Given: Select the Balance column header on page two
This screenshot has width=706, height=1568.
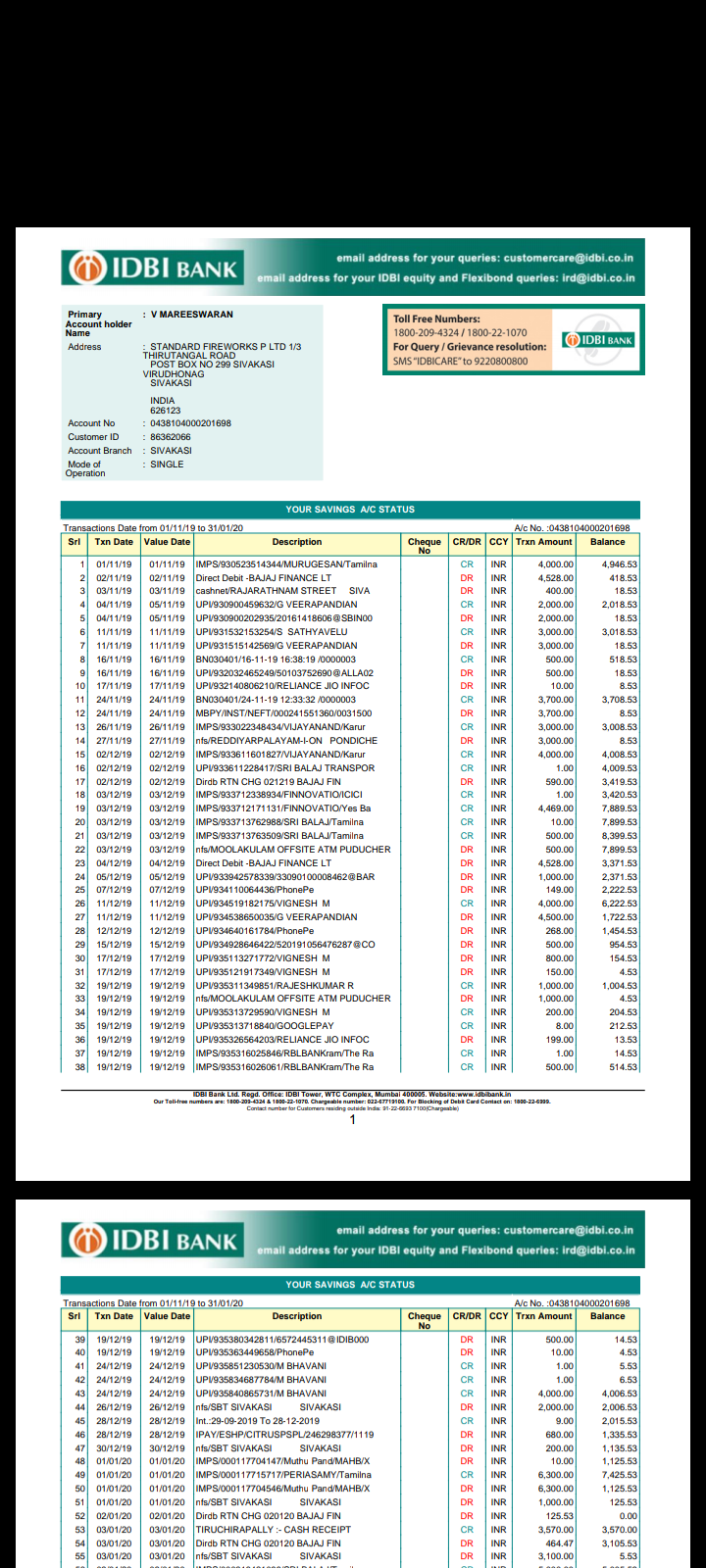Looking at the screenshot, I should [x=607, y=1316].
